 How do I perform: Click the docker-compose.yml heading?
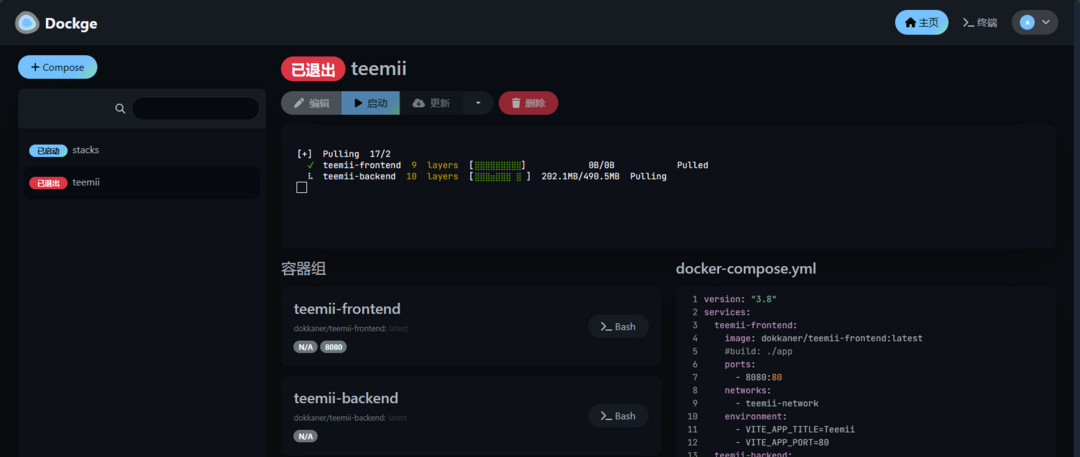(746, 269)
